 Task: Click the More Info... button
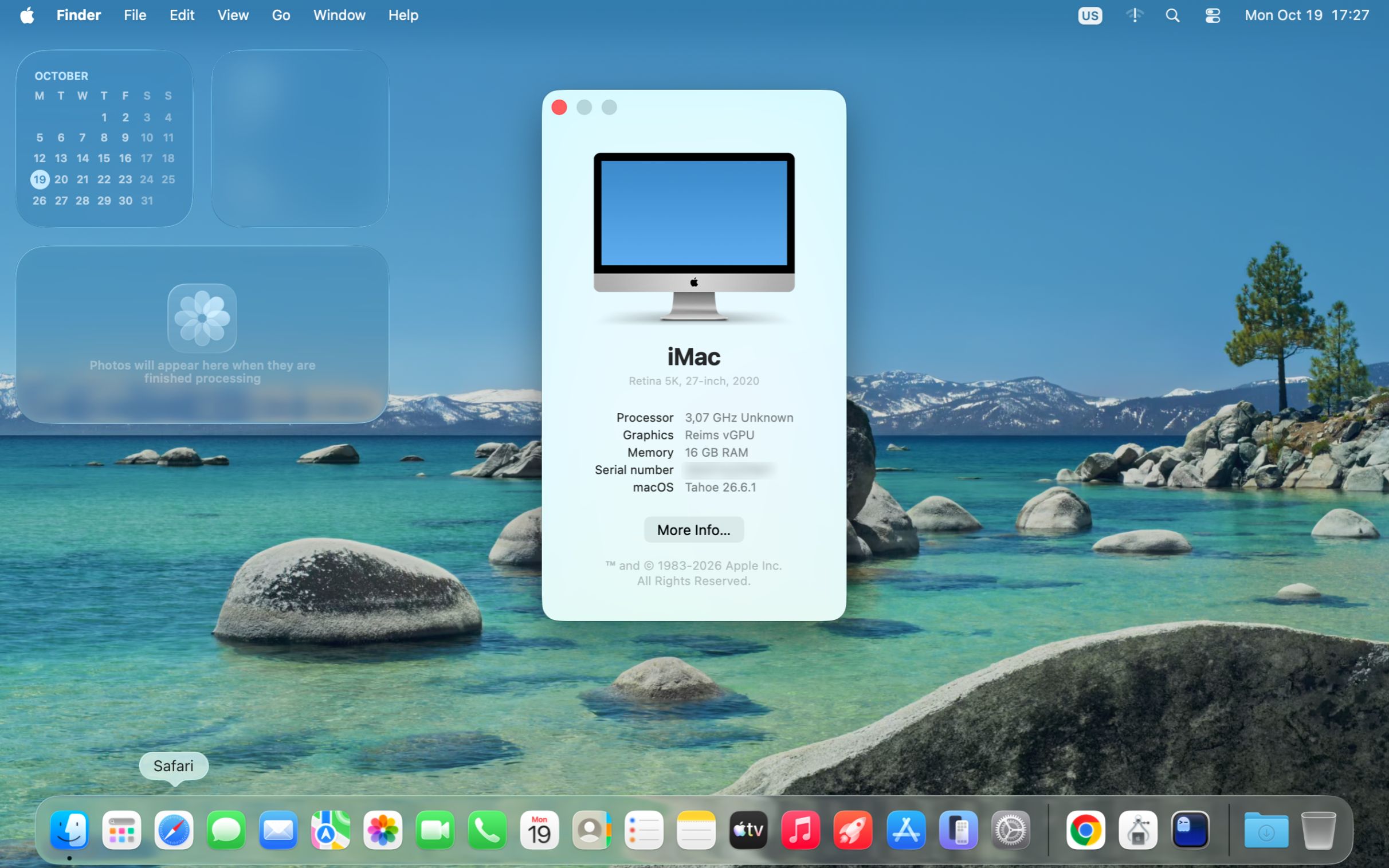coord(693,530)
